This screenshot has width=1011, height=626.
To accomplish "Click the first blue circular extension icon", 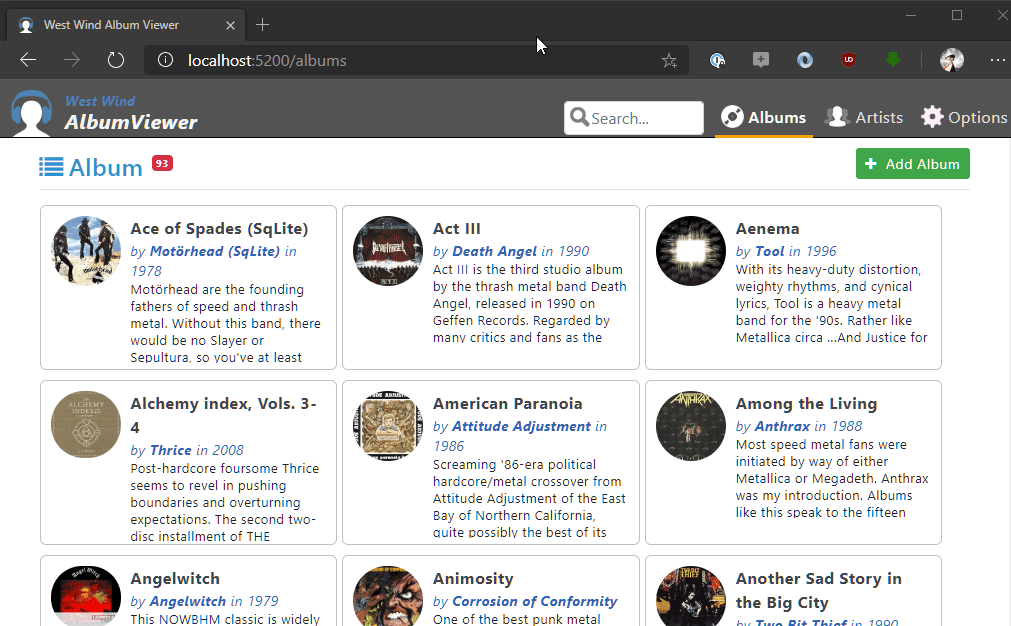I will pyautogui.click(x=717, y=60).
